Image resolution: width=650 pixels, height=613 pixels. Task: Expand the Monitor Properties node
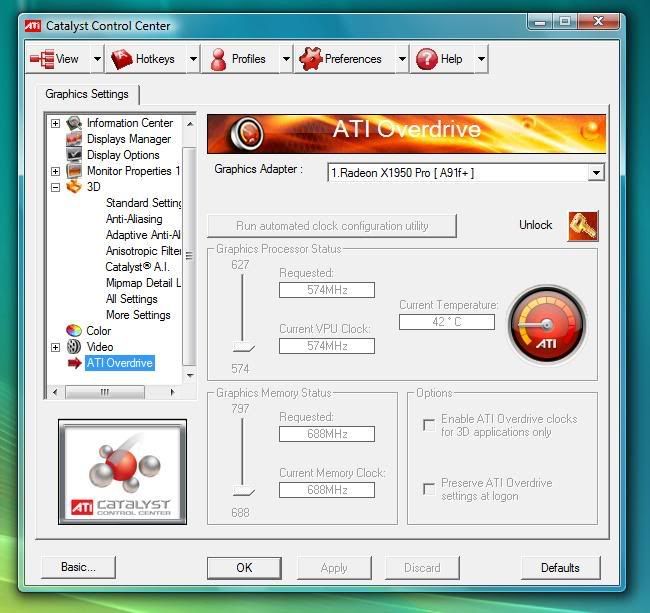[55, 171]
